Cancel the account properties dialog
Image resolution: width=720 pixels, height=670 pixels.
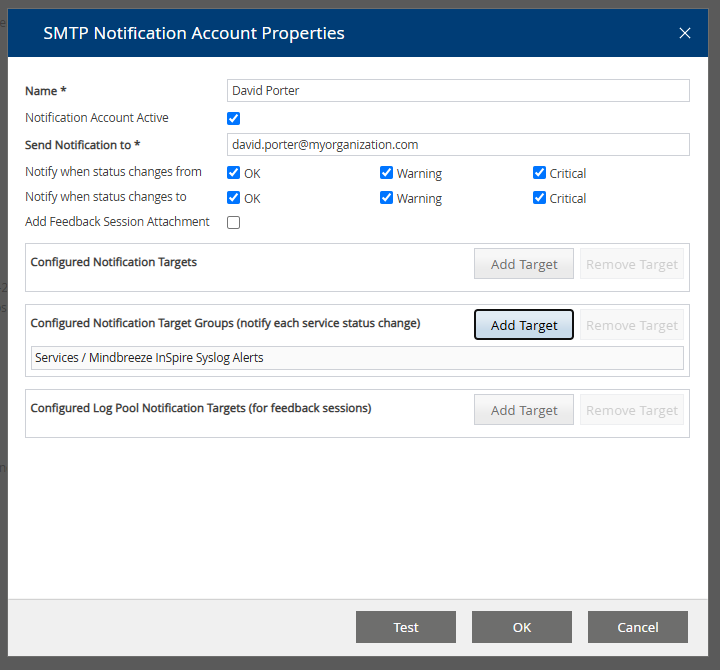[638, 627]
